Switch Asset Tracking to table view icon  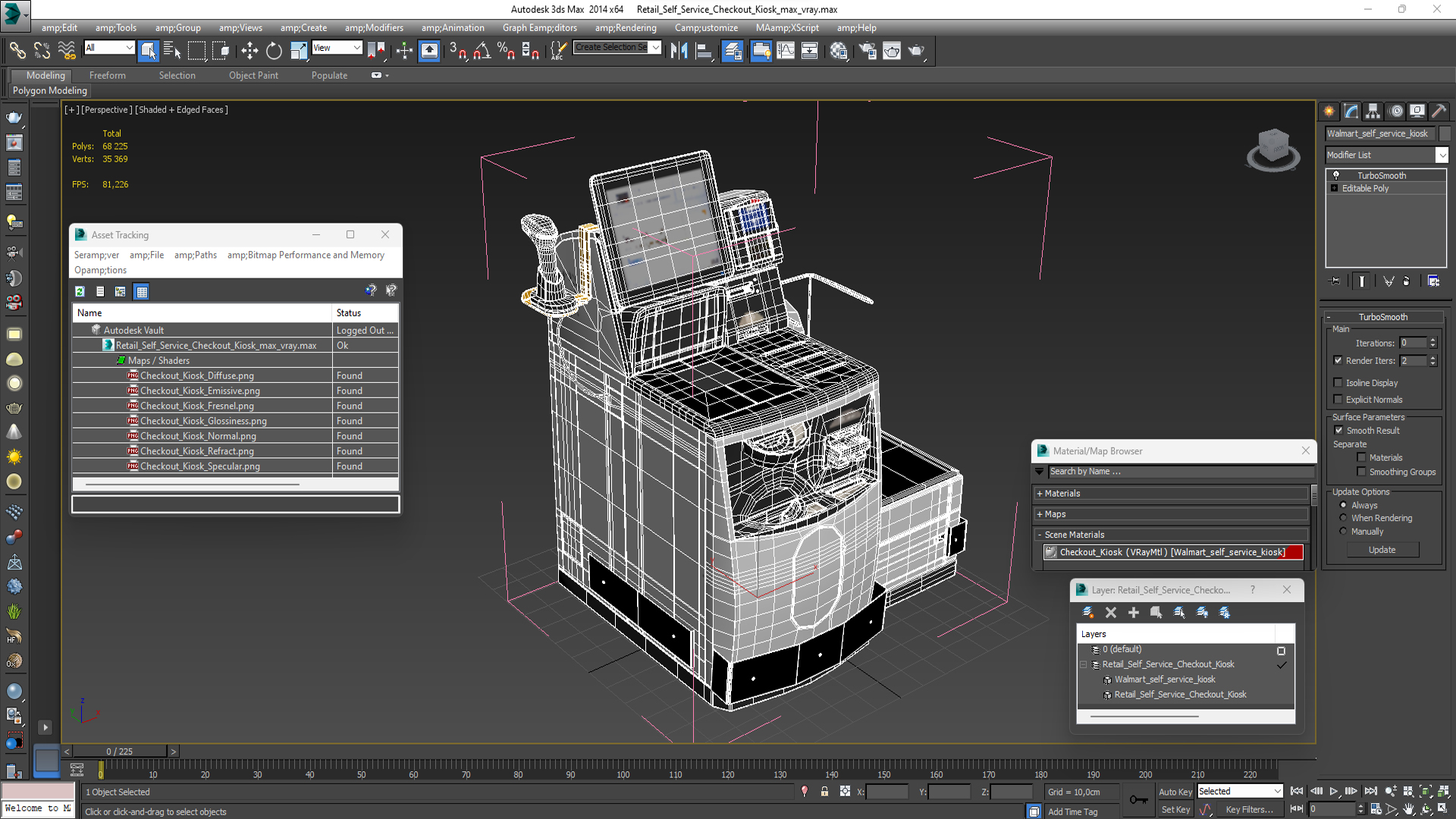pos(141,291)
